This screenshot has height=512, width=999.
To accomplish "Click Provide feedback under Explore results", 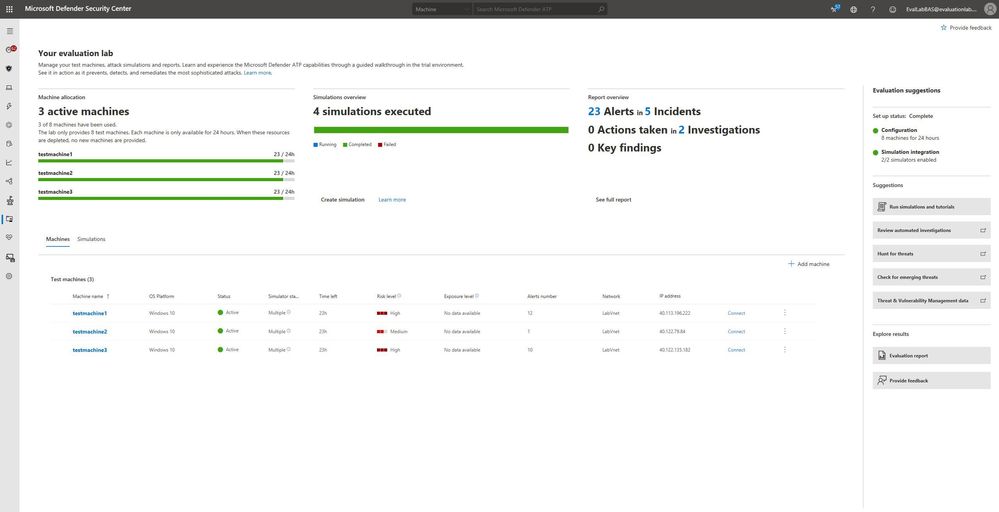I will pyautogui.click(x=931, y=380).
